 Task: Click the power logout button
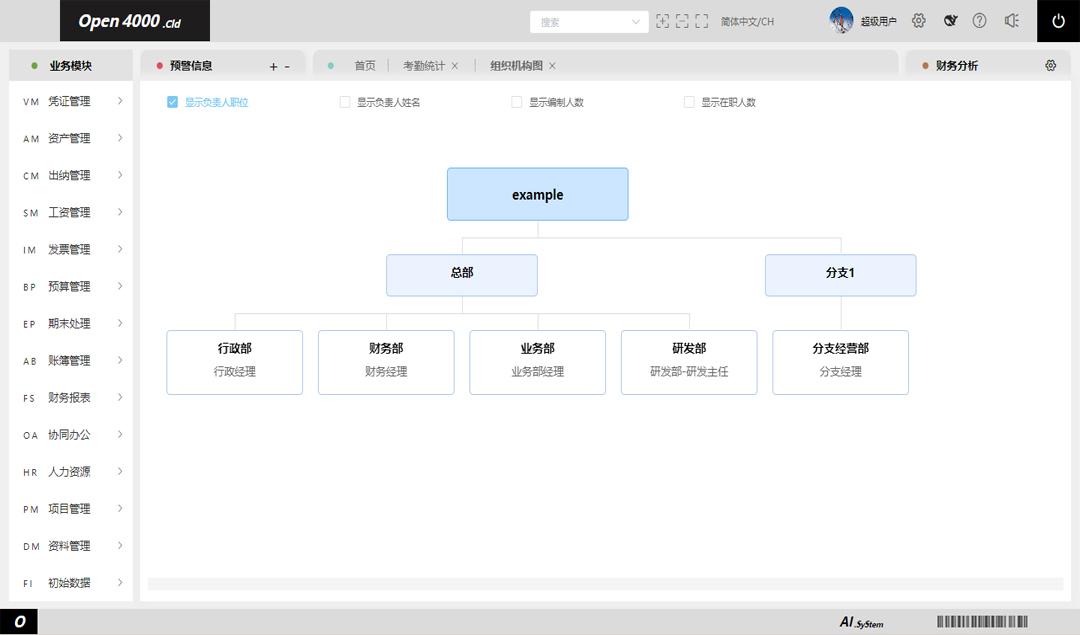coord(1059,21)
